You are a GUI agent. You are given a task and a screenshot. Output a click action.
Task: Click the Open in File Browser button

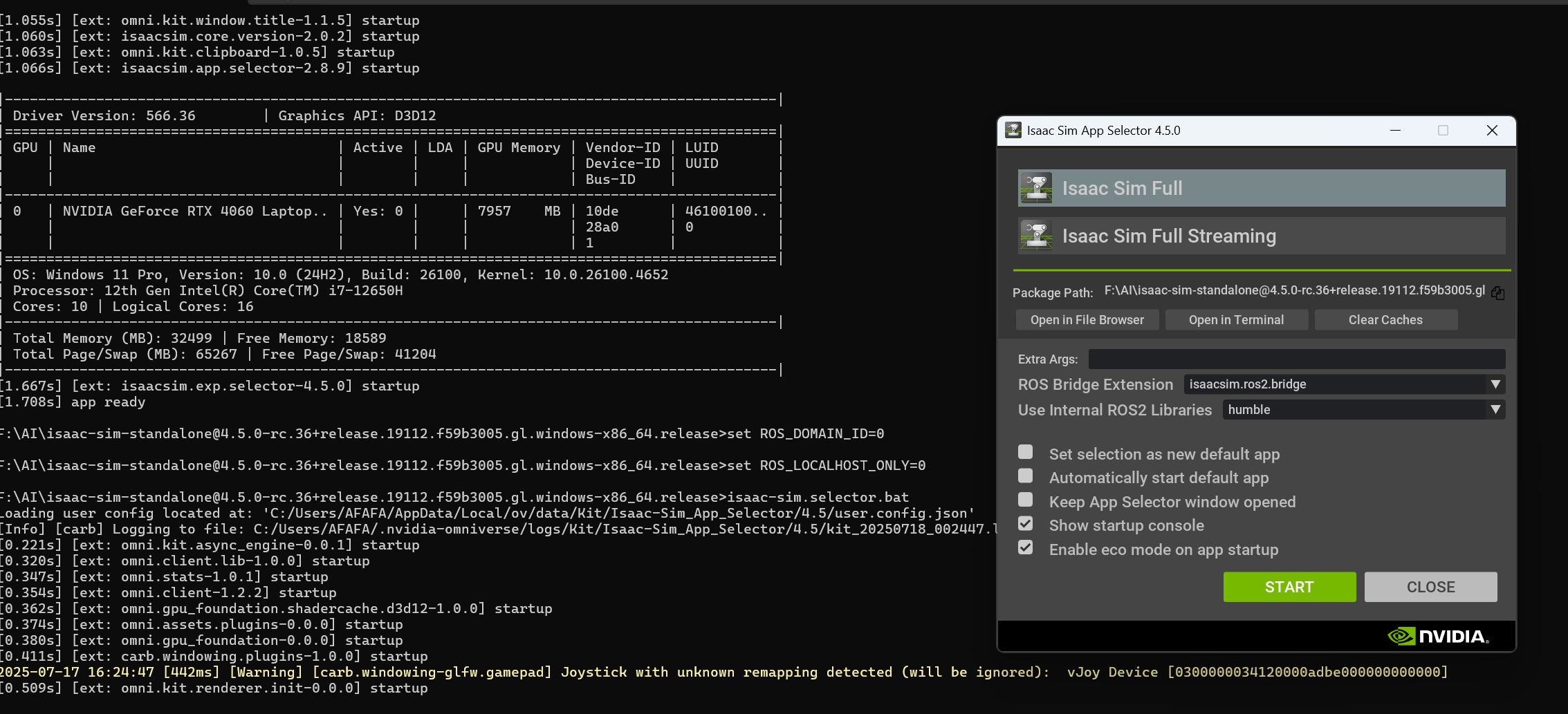point(1087,320)
